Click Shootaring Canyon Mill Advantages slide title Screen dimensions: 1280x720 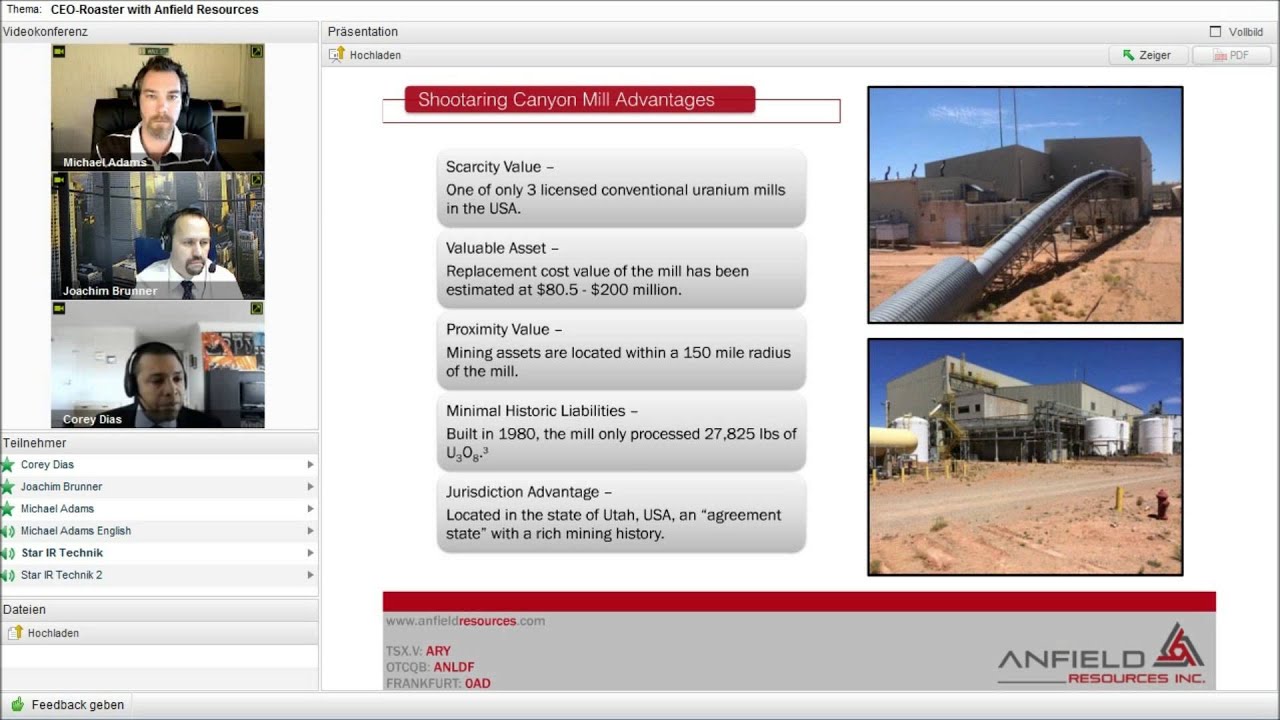coord(566,100)
